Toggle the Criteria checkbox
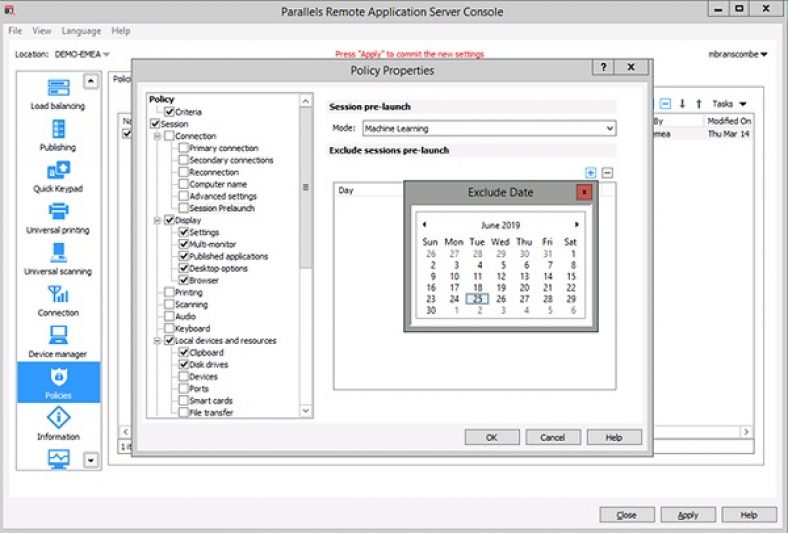The width and height of the screenshot is (788, 533). pyautogui.click(x=169, y=112)
